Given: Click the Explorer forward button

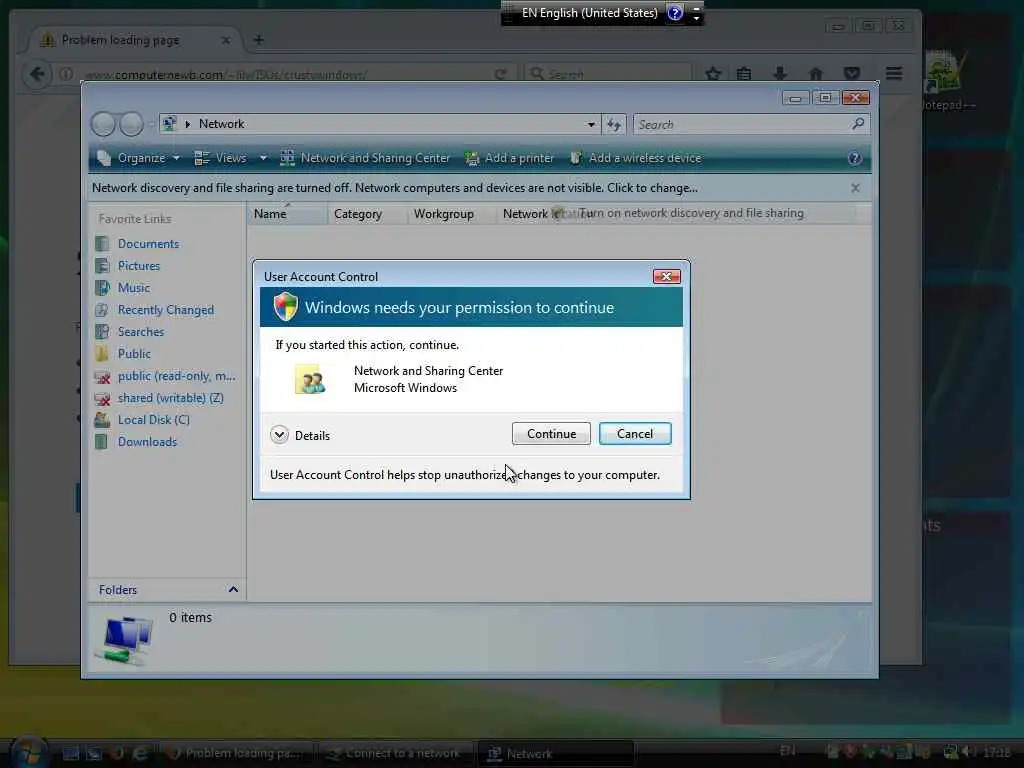Looking at the screenshot, I should click(x=131, y=124).
